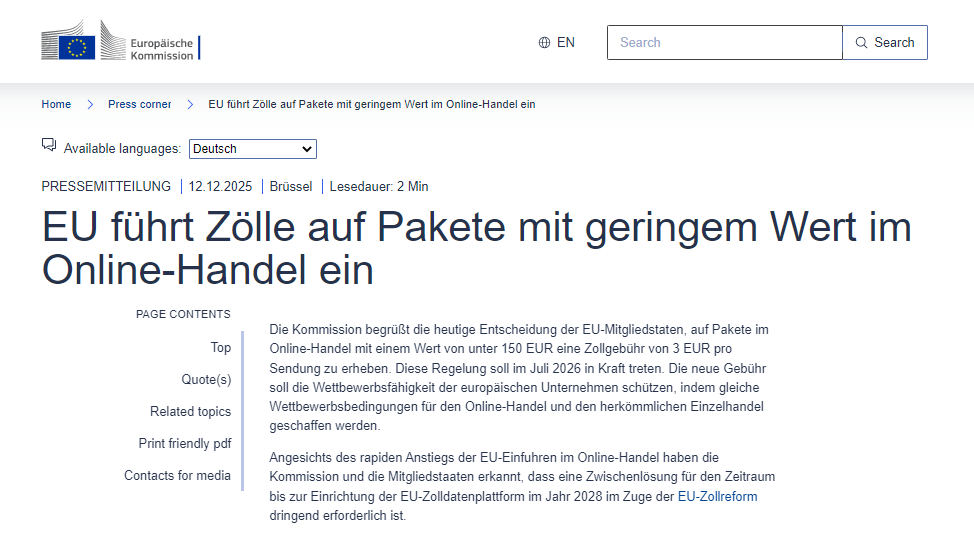
Task: Open the Deutsch language dropdown
Action: click(253, 149)
